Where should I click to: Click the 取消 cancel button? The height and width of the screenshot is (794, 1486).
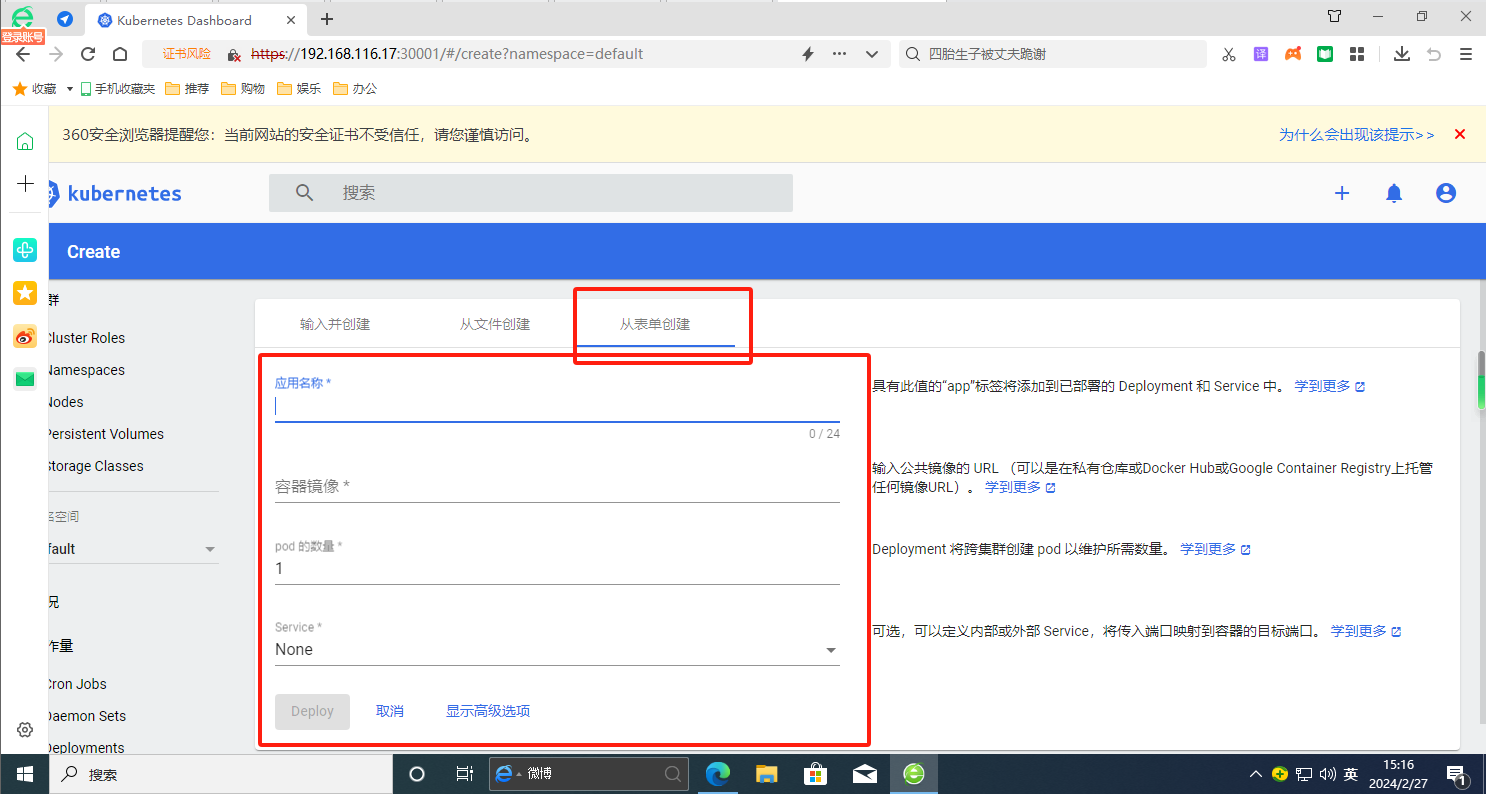[x=390, y=711]
